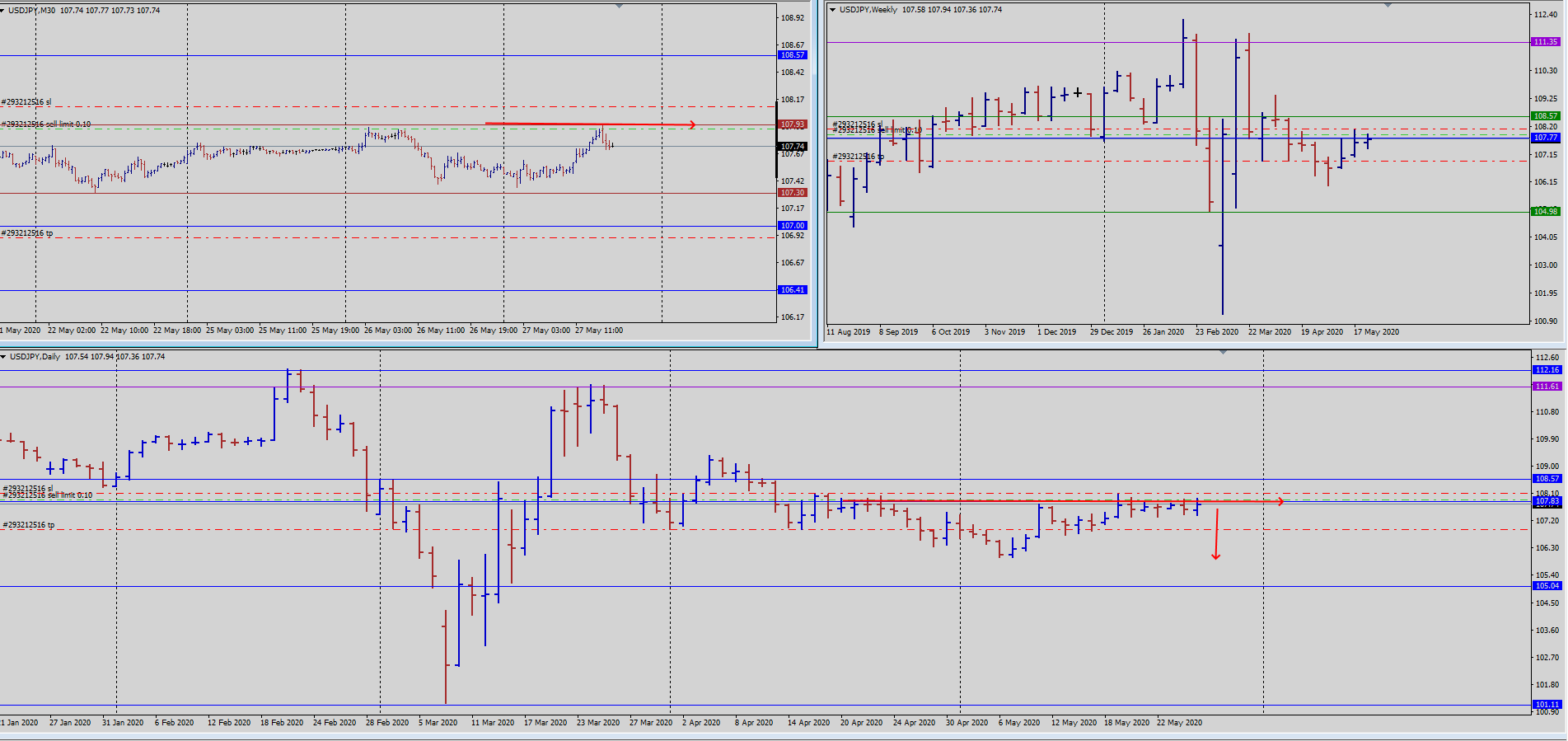Click the blue 105.04 price tag on Daily chart
This screenshot has width=1568, height=741.
coord(1547,586)
